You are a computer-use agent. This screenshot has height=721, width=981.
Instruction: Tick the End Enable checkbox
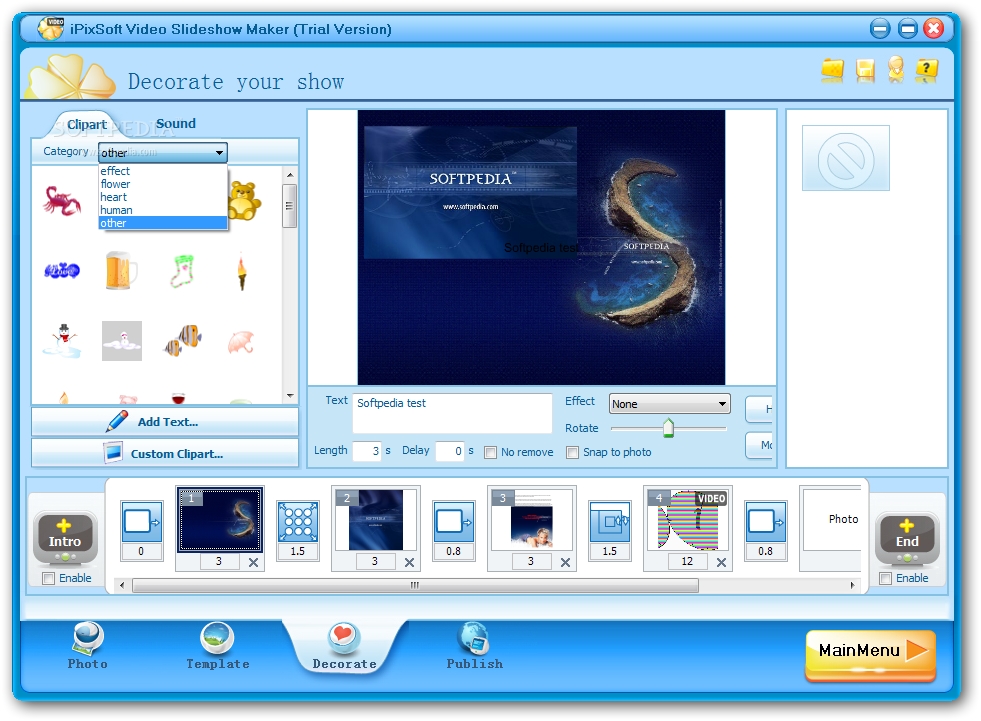click(x=885, y=579)
